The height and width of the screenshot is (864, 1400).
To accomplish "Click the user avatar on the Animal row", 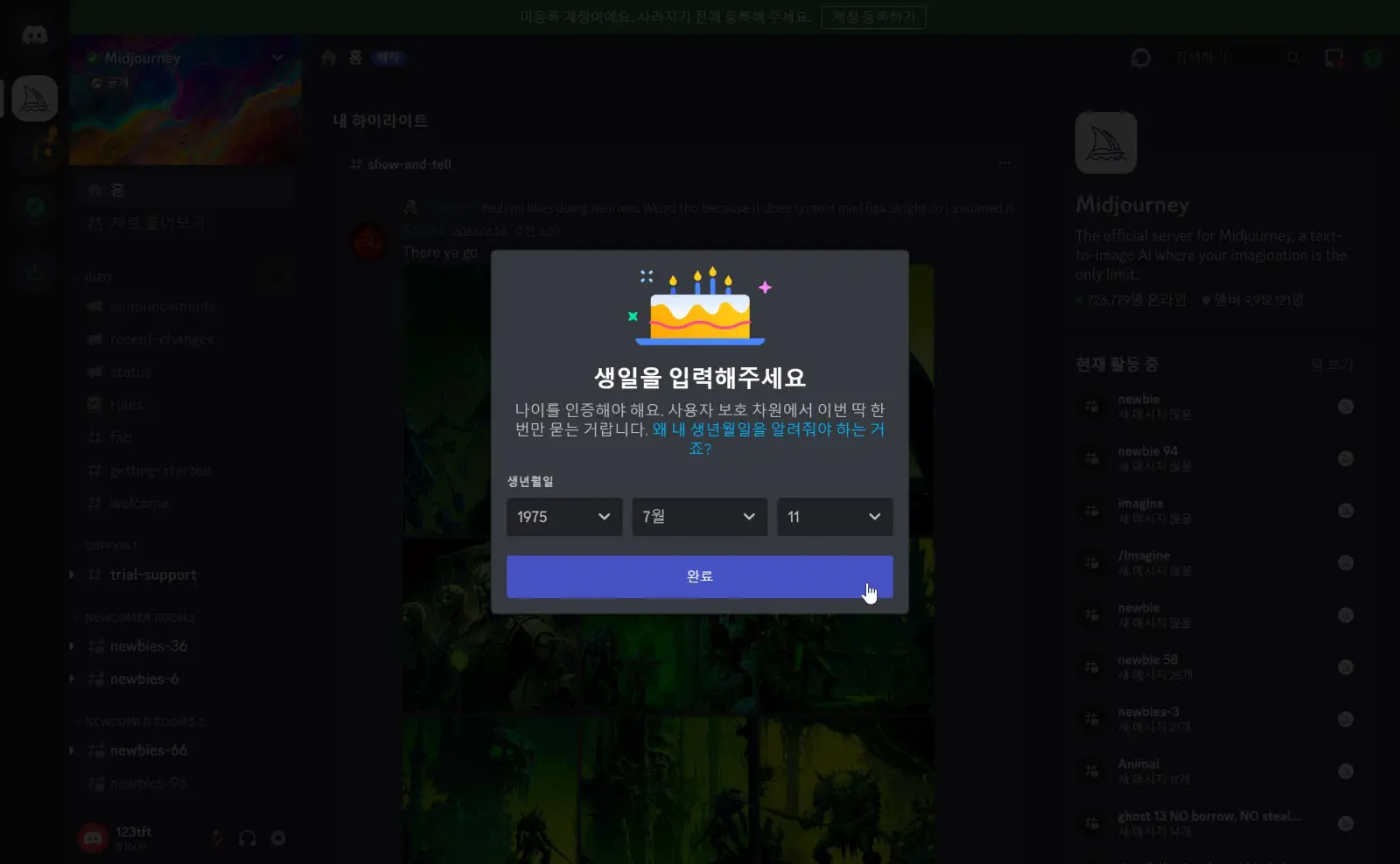I will pos(1346,771).
